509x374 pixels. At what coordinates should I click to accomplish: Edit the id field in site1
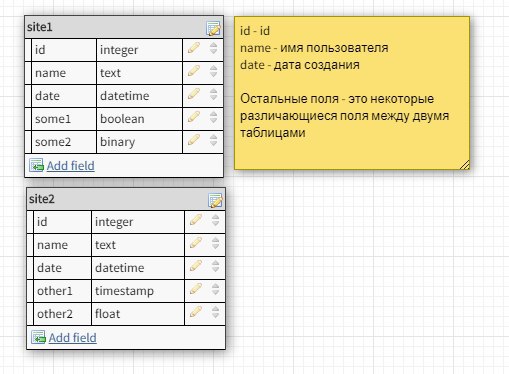(x=194, y=48)
